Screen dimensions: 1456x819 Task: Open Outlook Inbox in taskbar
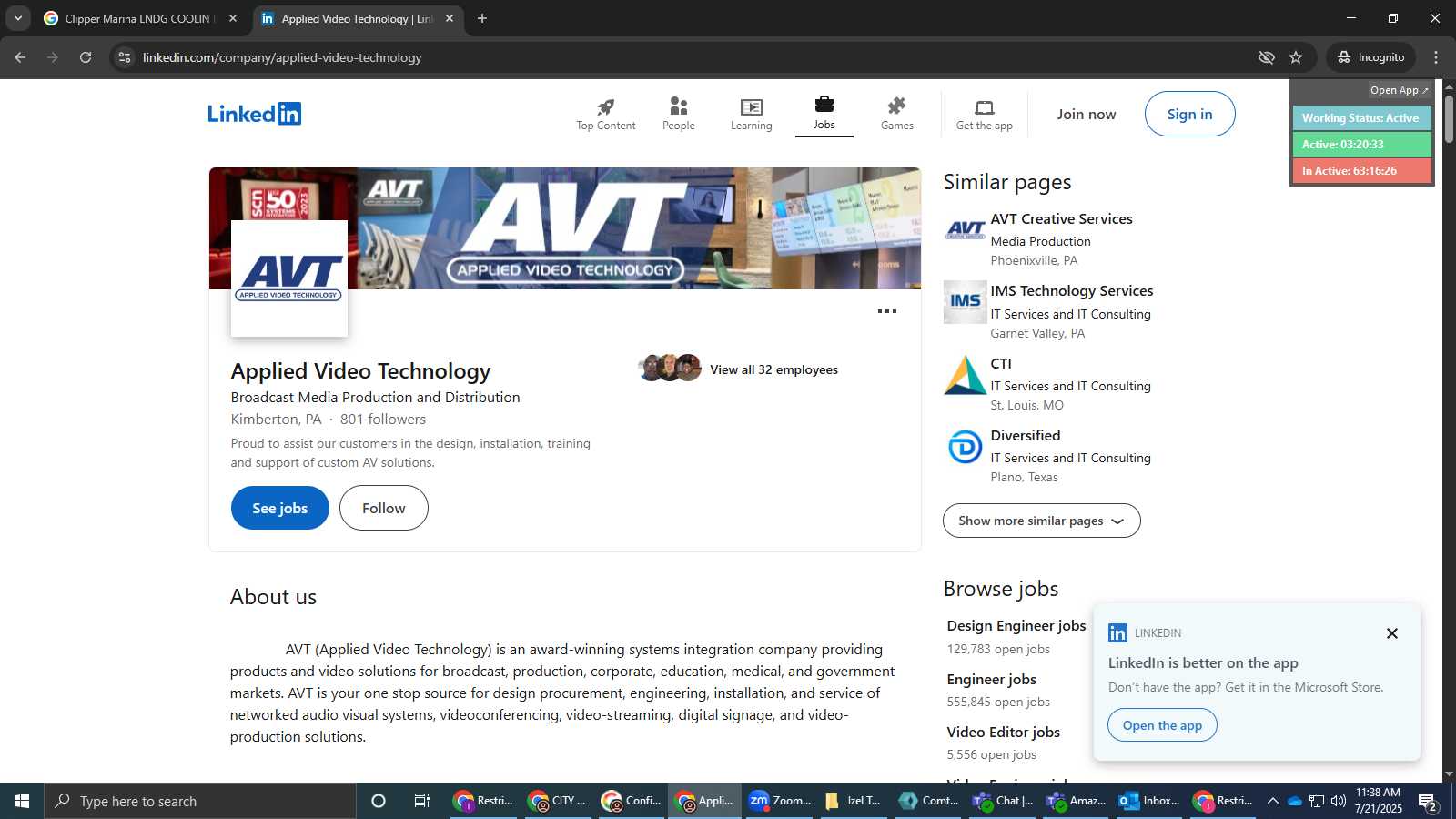(x=1148, y=801)
